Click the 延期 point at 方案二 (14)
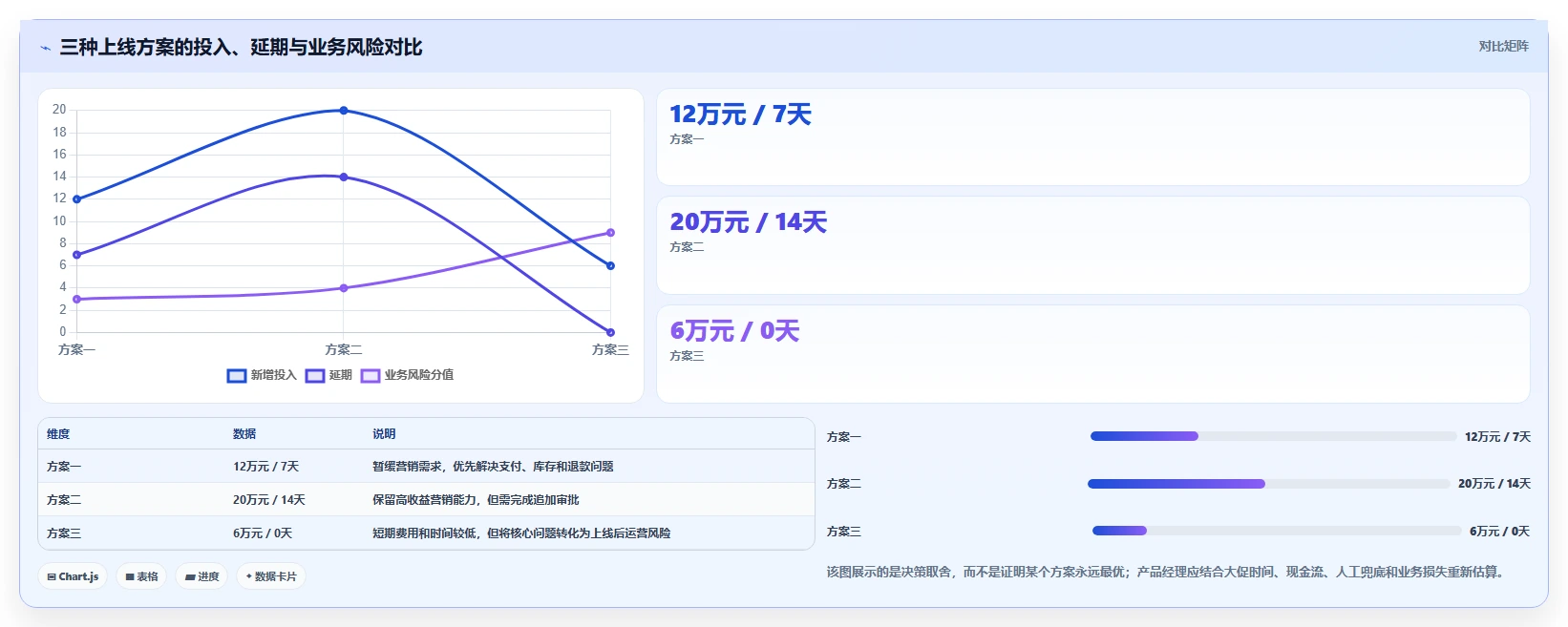The image size is (1568, 627). [344, 177]
